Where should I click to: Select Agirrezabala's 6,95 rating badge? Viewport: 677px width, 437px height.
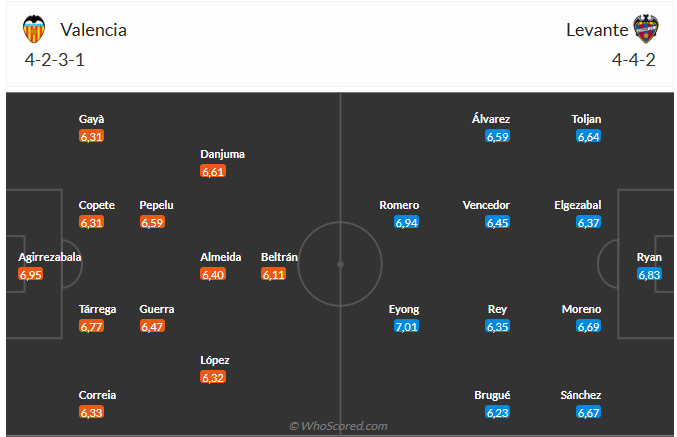[30, 274]
